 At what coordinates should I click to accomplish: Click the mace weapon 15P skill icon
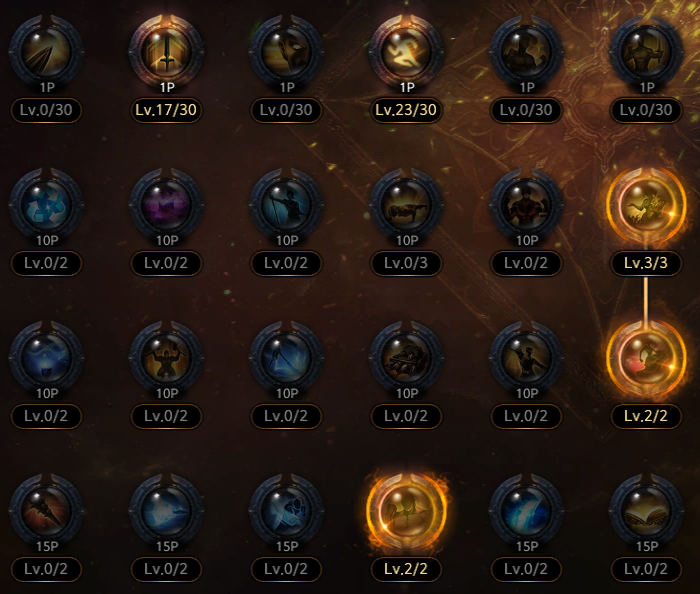(46, 511)
